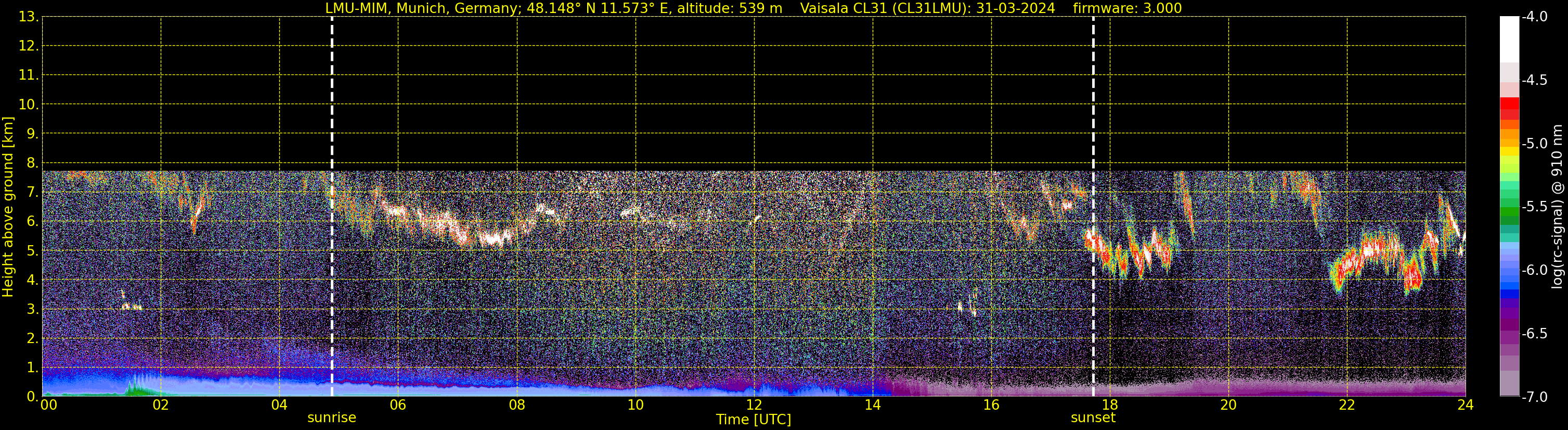Screen dimensions: 1568x430
Task: Click the '5.' height tick label
Action: coord(32,251)
